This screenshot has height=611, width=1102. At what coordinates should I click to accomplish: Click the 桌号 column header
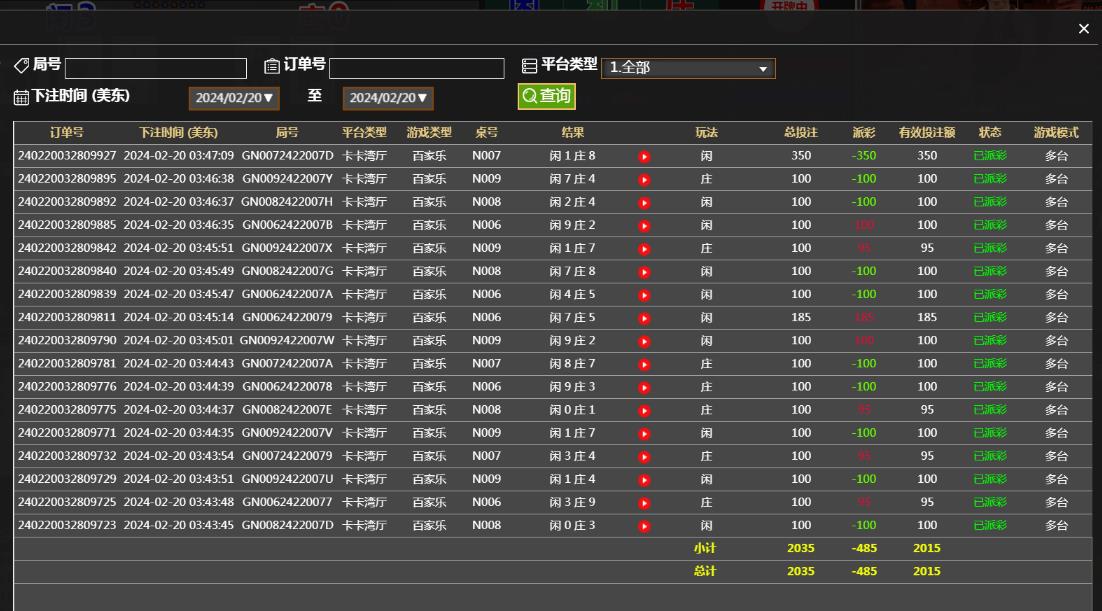pos(486,133)
